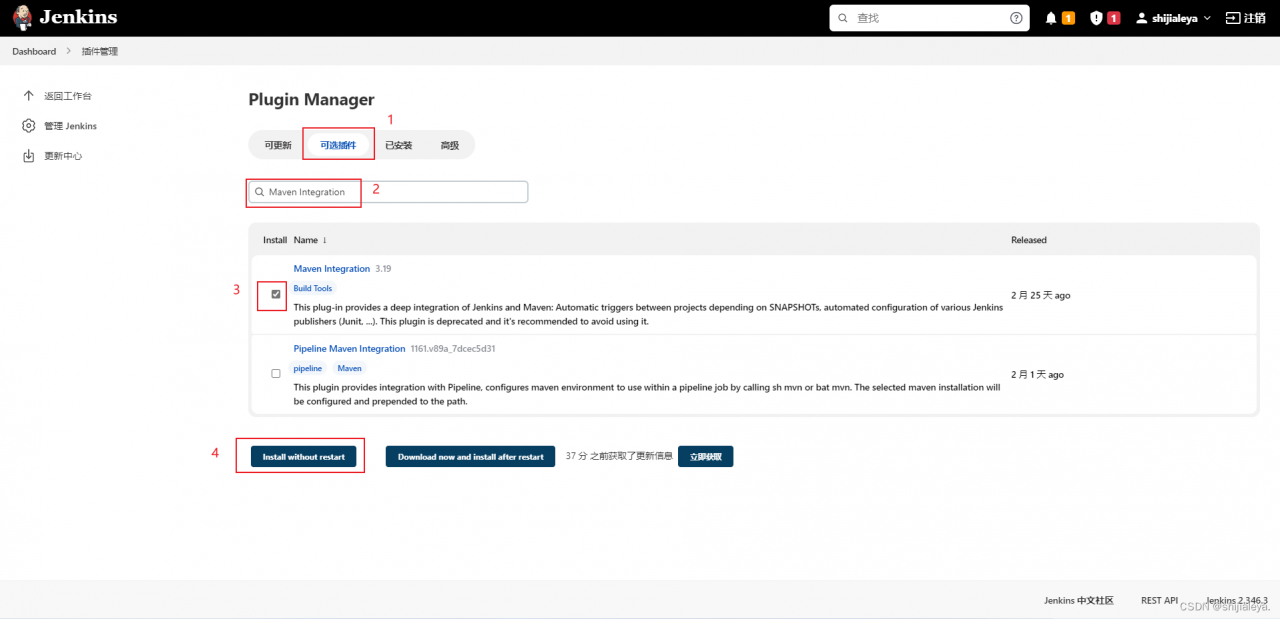Image resolution: width=1280 pixels, height=619 pixels.
Task: Click the Build Tools tag
Action: [313, 288]
